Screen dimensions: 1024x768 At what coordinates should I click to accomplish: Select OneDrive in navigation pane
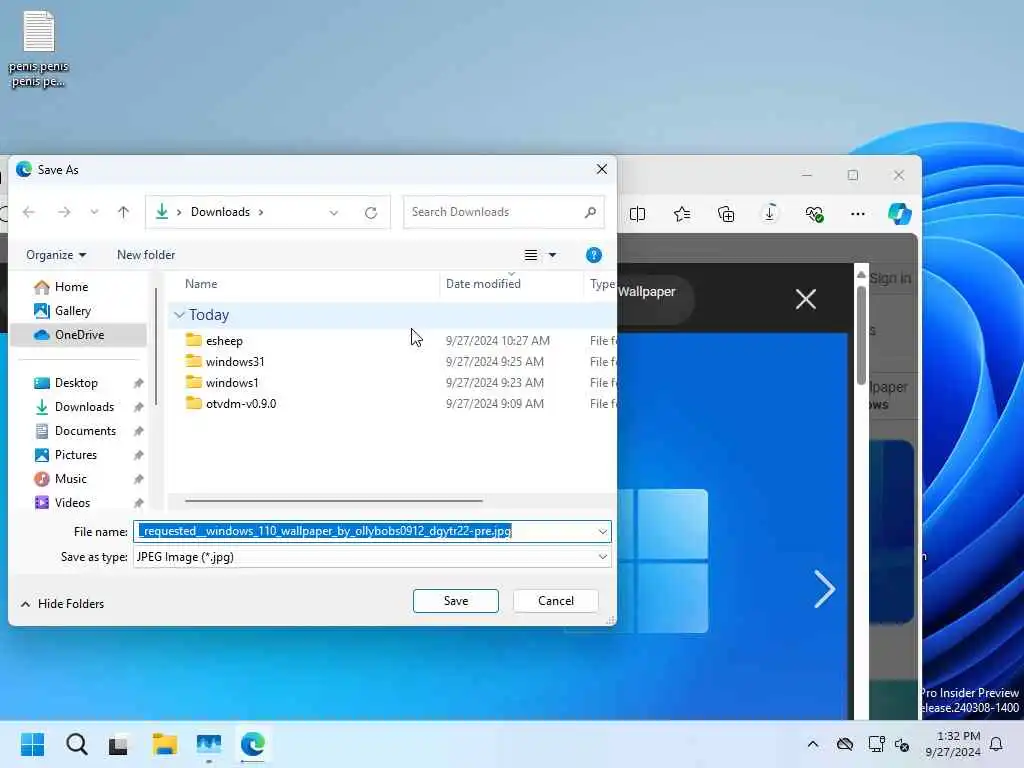coord(78,334)
